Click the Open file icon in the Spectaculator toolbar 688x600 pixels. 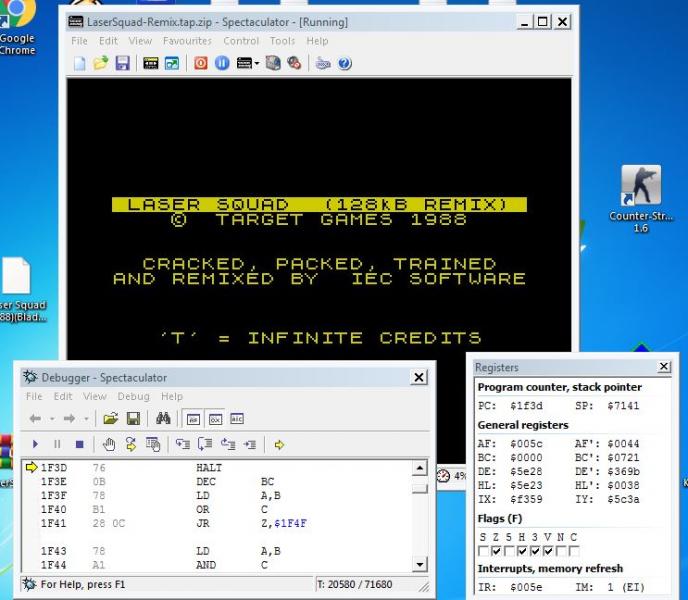point(101,63)
